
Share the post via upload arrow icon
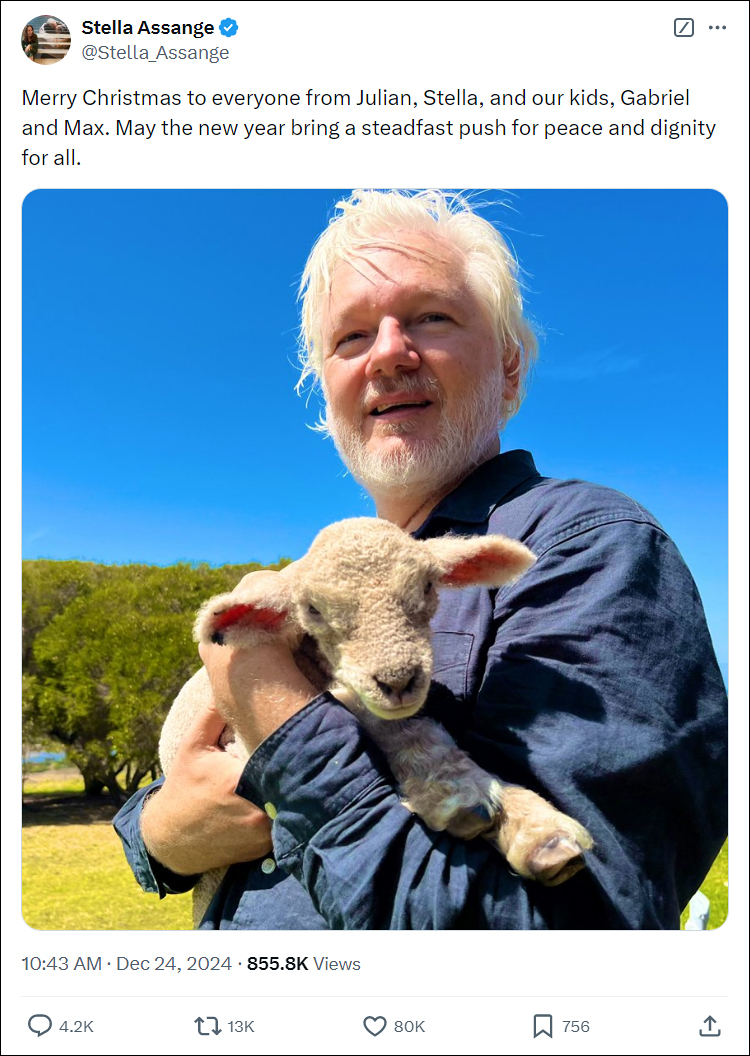click(710, 1026)
